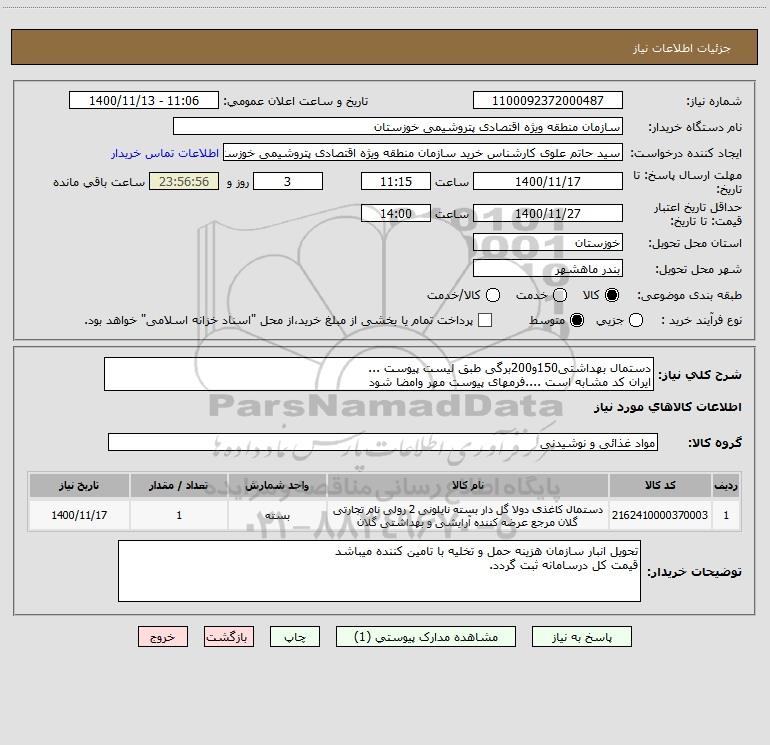This screenshot has height=745, width=770.
Task: Click product code 2162410000370003 cell
Action: coord(660,515)
